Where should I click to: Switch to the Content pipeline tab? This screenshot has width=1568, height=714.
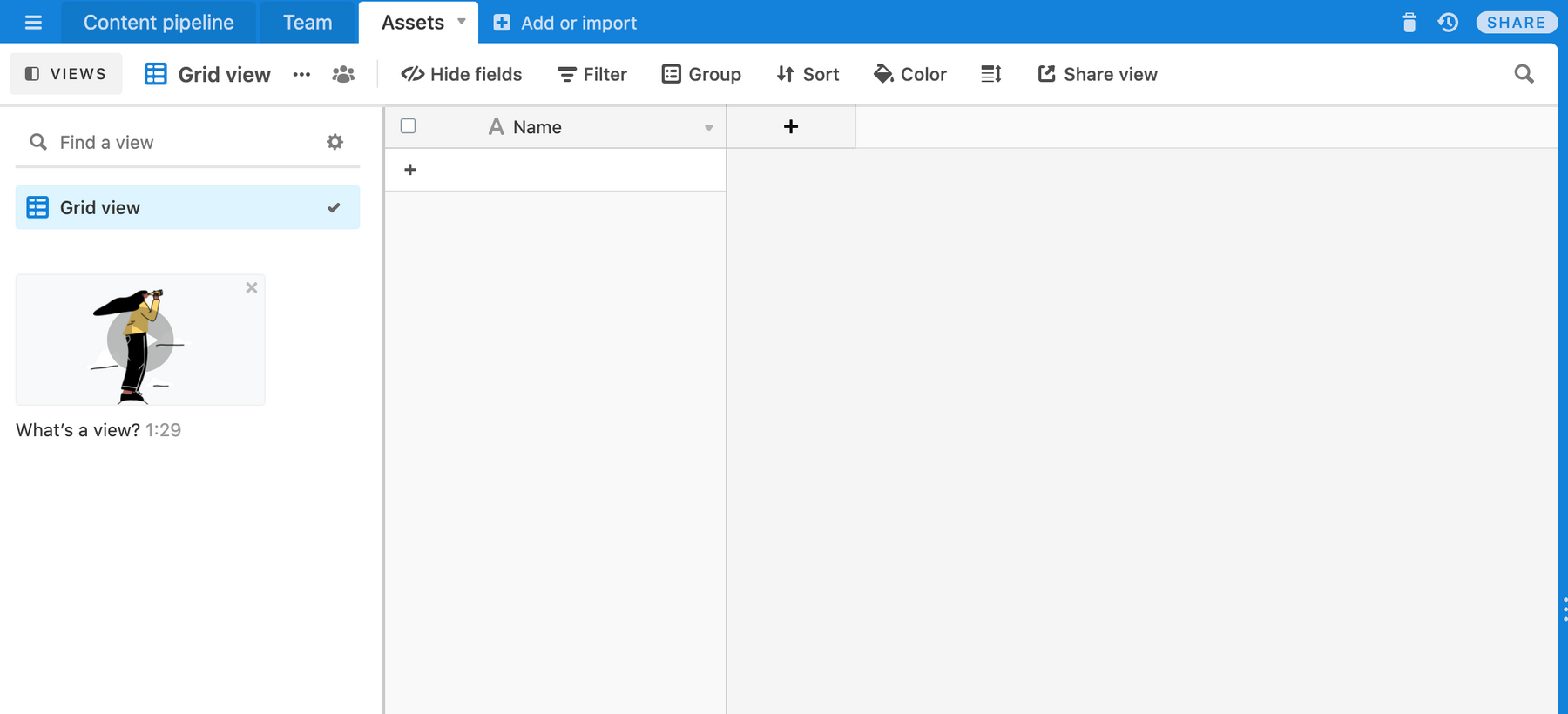[x=159, y=23]
